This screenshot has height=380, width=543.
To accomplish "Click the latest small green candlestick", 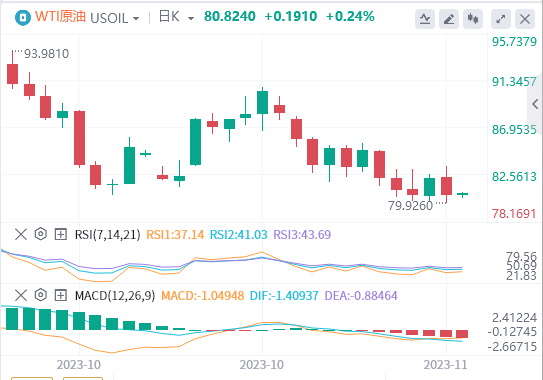I will pyautogui.click(x=462, y=194).
